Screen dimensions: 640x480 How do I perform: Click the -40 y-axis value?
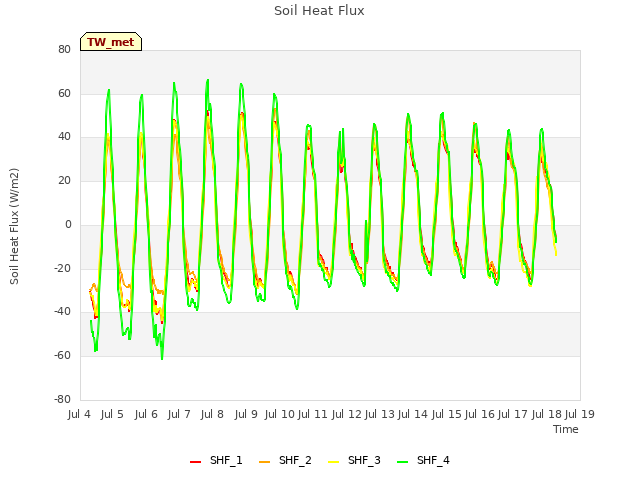pos(63,312)
